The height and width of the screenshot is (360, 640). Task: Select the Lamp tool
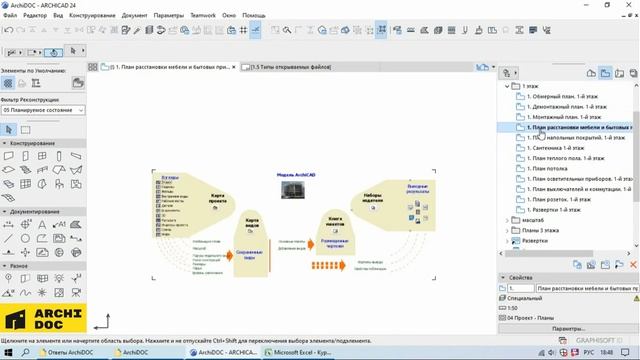(59, 278)
